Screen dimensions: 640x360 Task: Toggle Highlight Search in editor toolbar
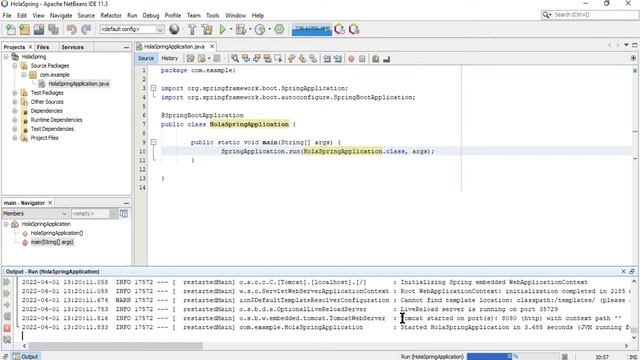coord(267,59)
